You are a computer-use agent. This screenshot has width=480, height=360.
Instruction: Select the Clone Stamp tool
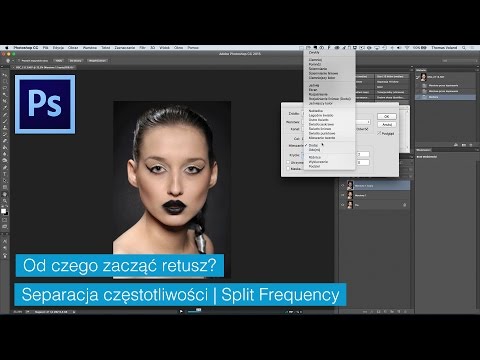click(x=5, y=128)
